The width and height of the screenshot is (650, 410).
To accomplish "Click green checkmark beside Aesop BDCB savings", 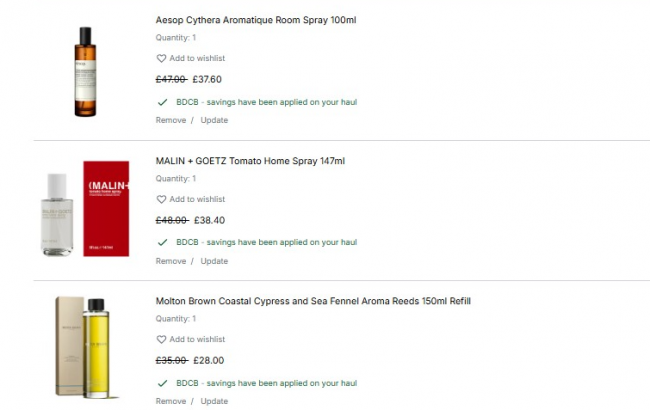I will tap(162, 102).
